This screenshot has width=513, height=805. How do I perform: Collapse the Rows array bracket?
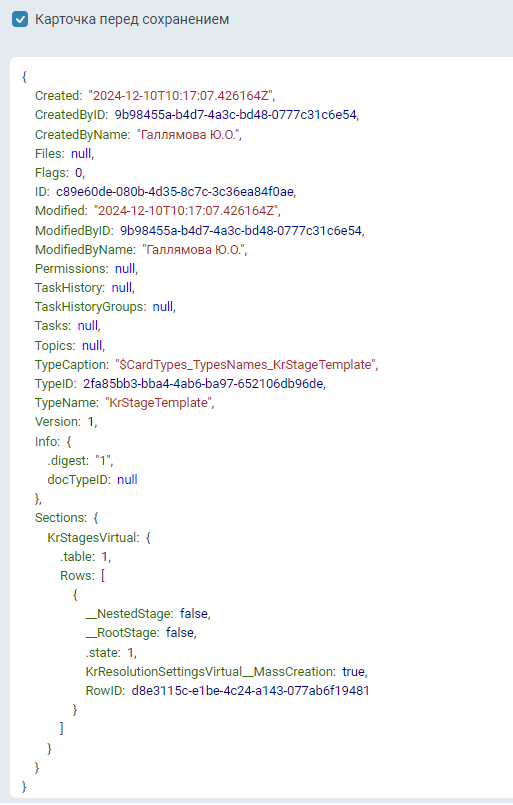tap(103, 576)
